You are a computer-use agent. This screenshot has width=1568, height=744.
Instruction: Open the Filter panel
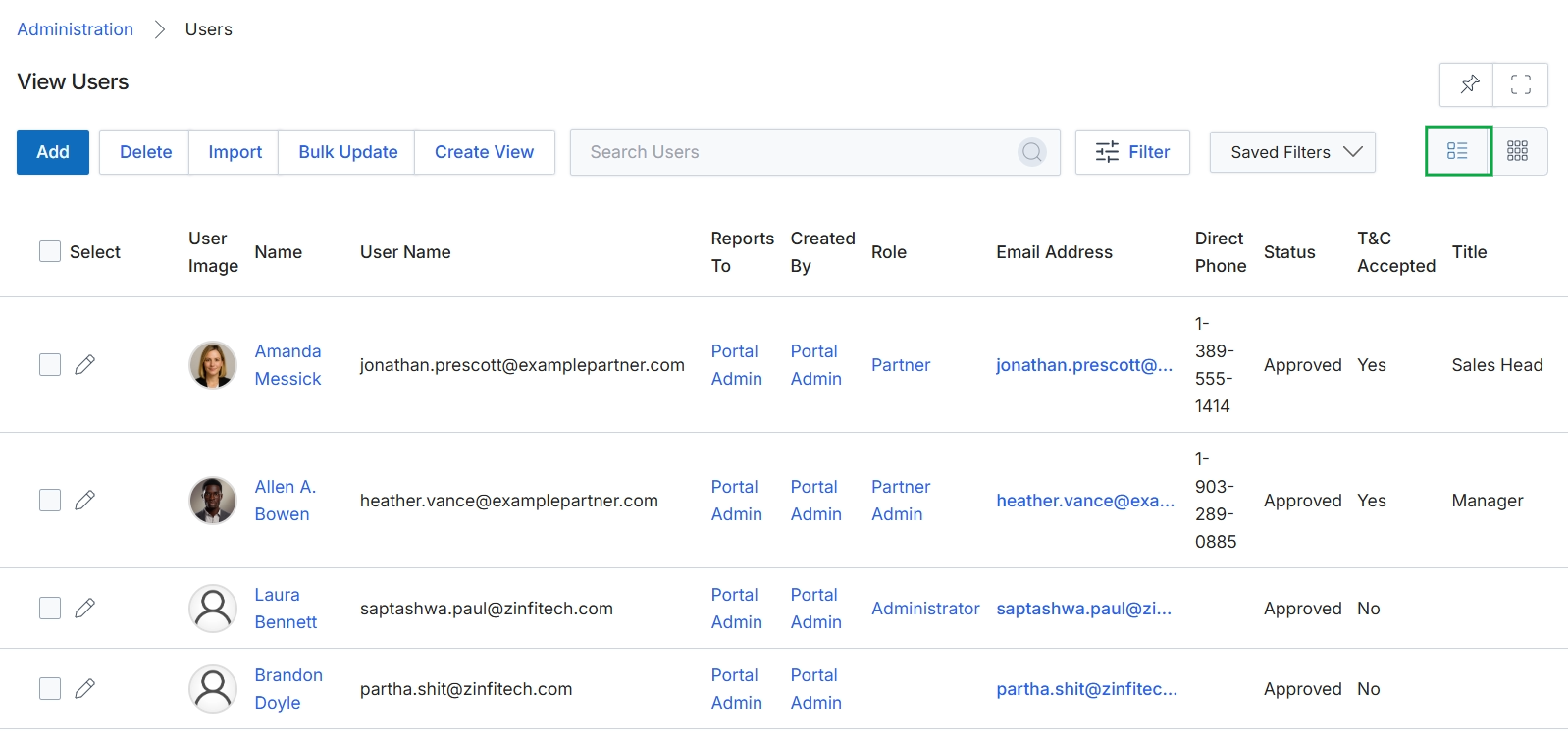tap(1132, 152)
